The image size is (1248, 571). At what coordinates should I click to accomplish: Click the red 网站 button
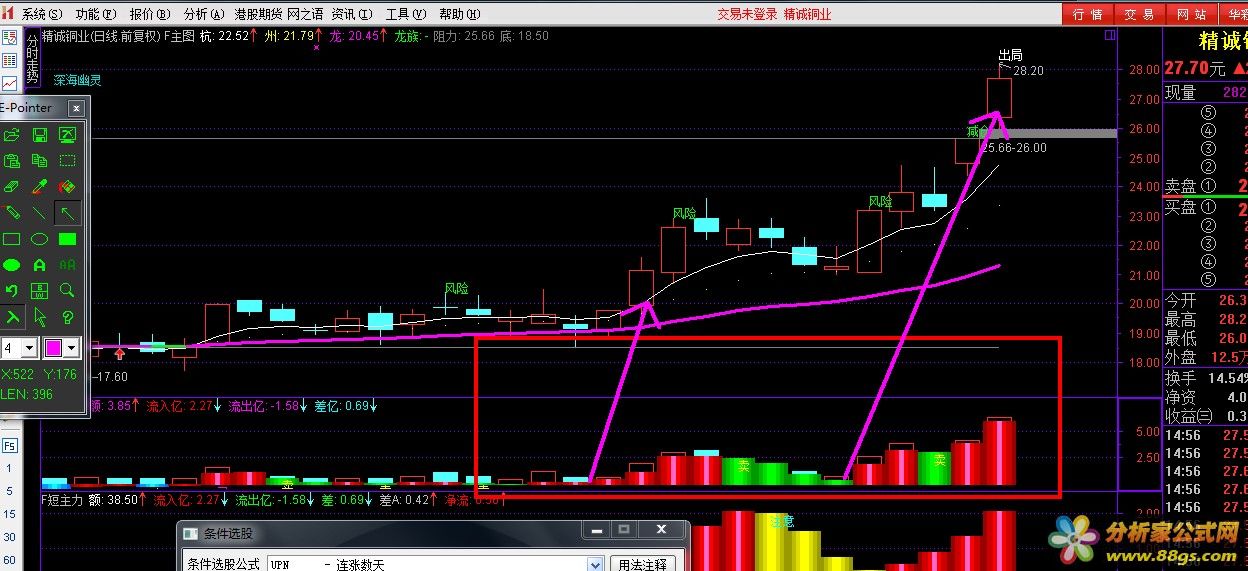(1191, 14)
